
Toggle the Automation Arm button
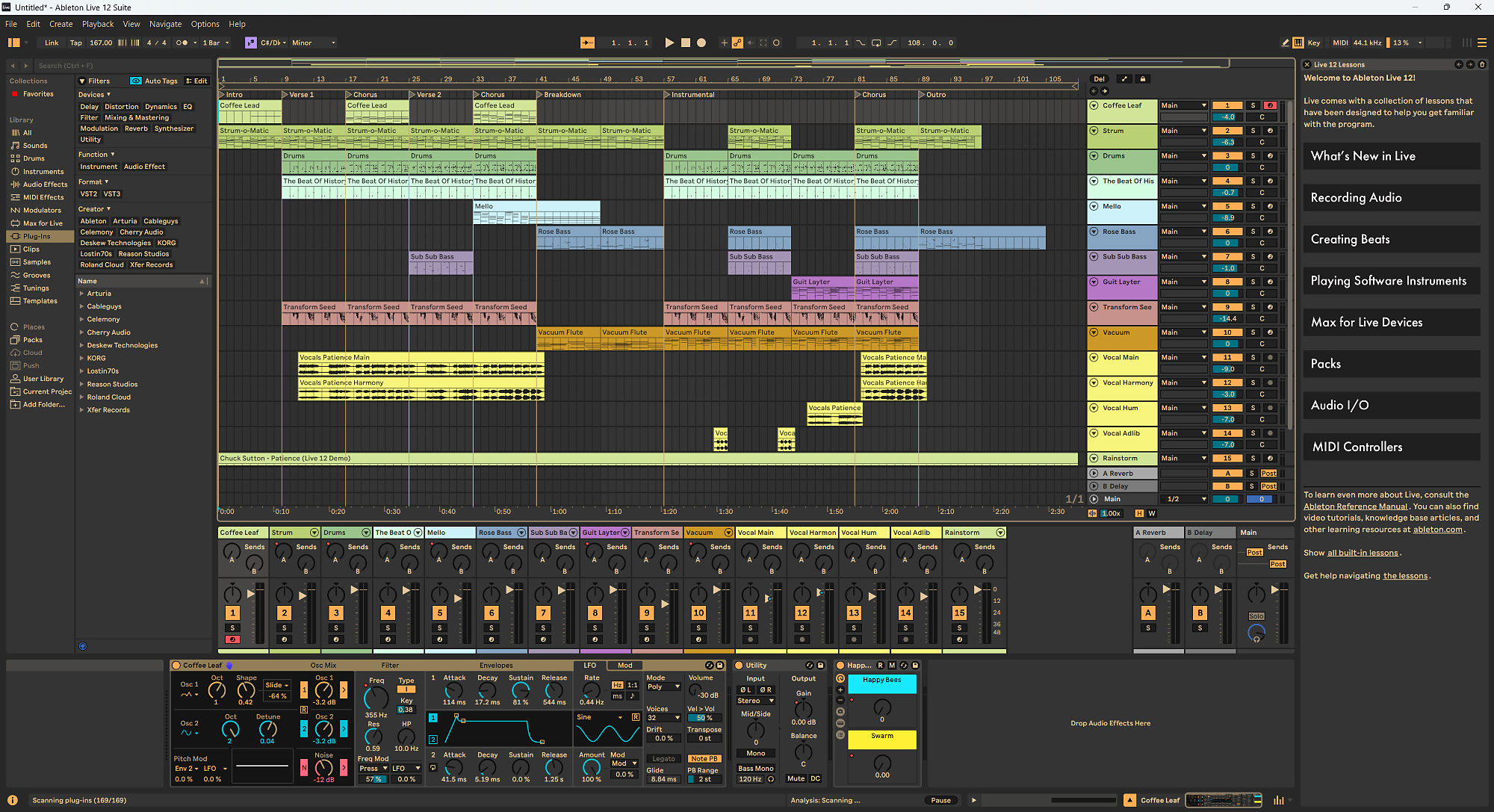[737, 43]
